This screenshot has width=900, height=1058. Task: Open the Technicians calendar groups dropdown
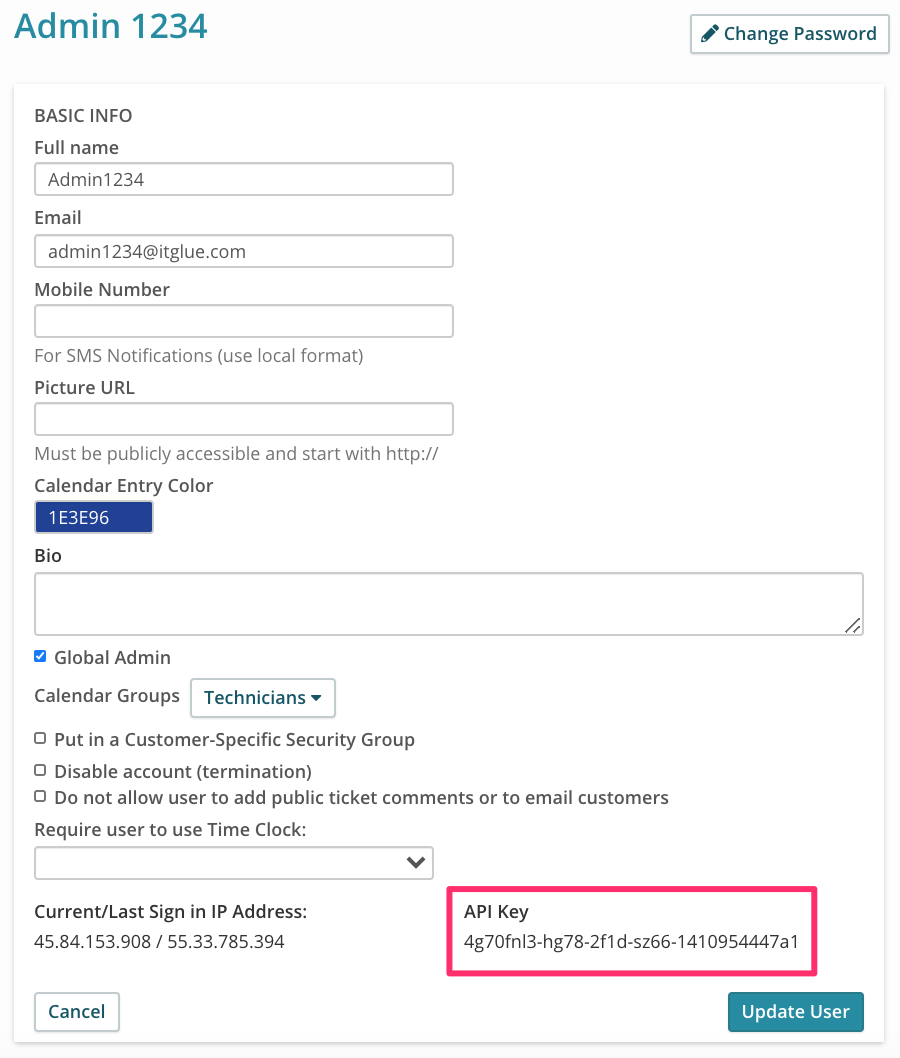coord(262,697)
